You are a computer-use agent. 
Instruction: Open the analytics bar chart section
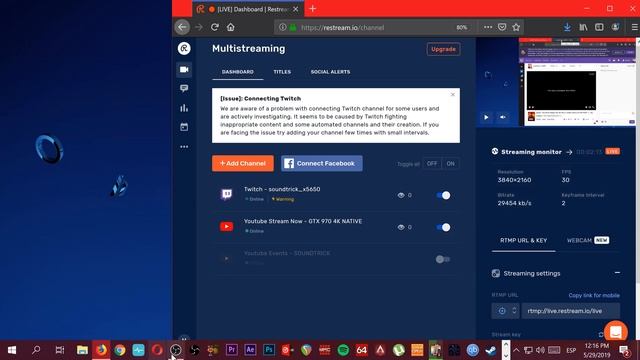click(x=184, y=108)
